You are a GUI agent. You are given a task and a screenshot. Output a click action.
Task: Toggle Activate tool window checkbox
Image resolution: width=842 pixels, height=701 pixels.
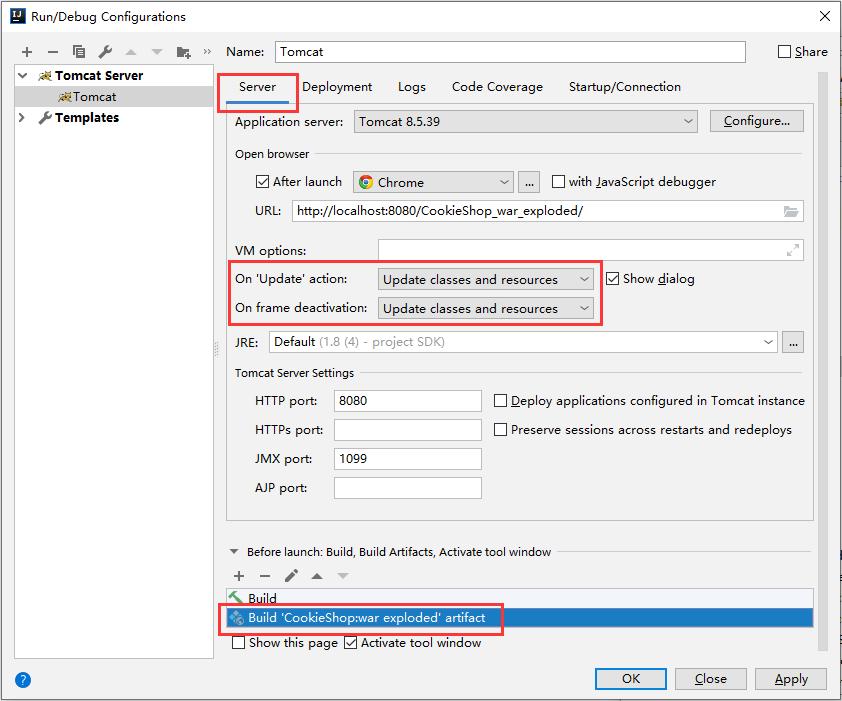click(x=350, y=642)
